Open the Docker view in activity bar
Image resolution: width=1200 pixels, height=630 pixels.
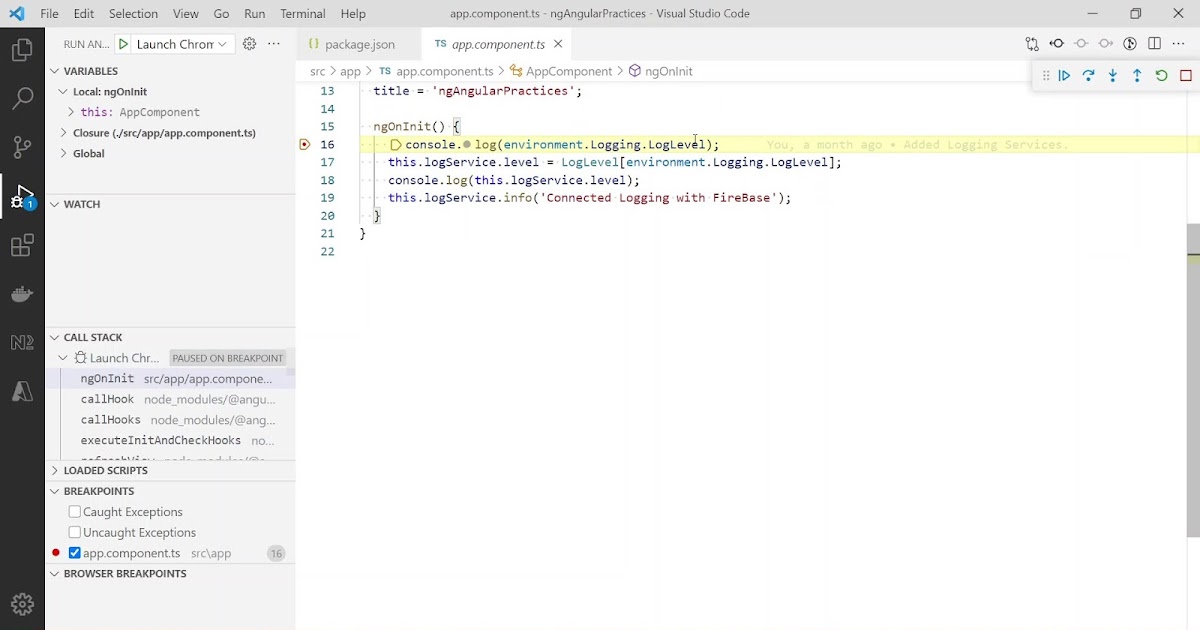coord(22,294)
